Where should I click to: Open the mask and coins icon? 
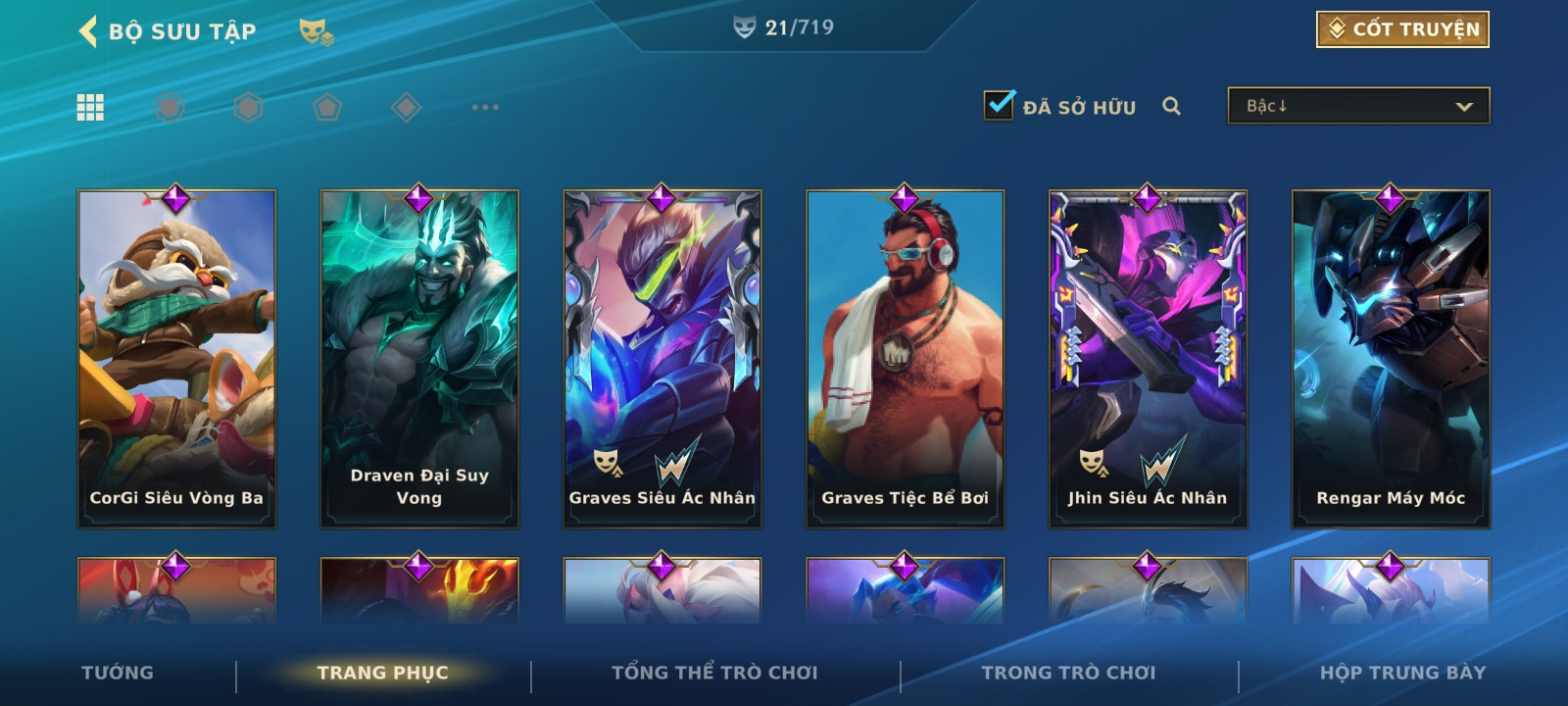[x=316, y=31]
